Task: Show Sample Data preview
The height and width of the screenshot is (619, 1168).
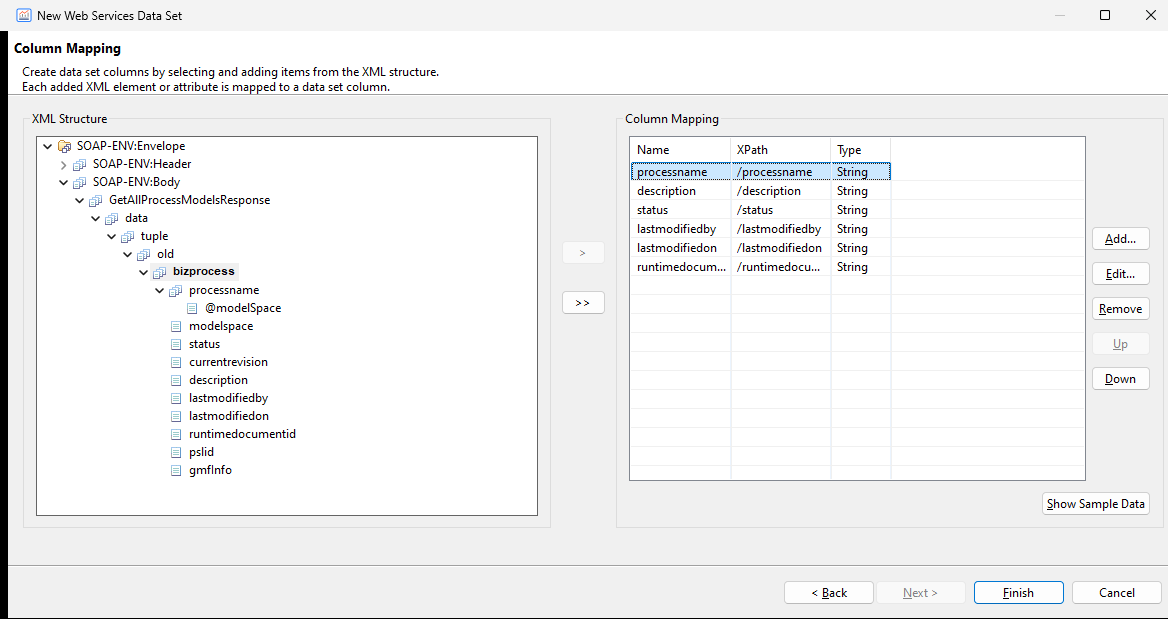Action: coord(1095,504)
